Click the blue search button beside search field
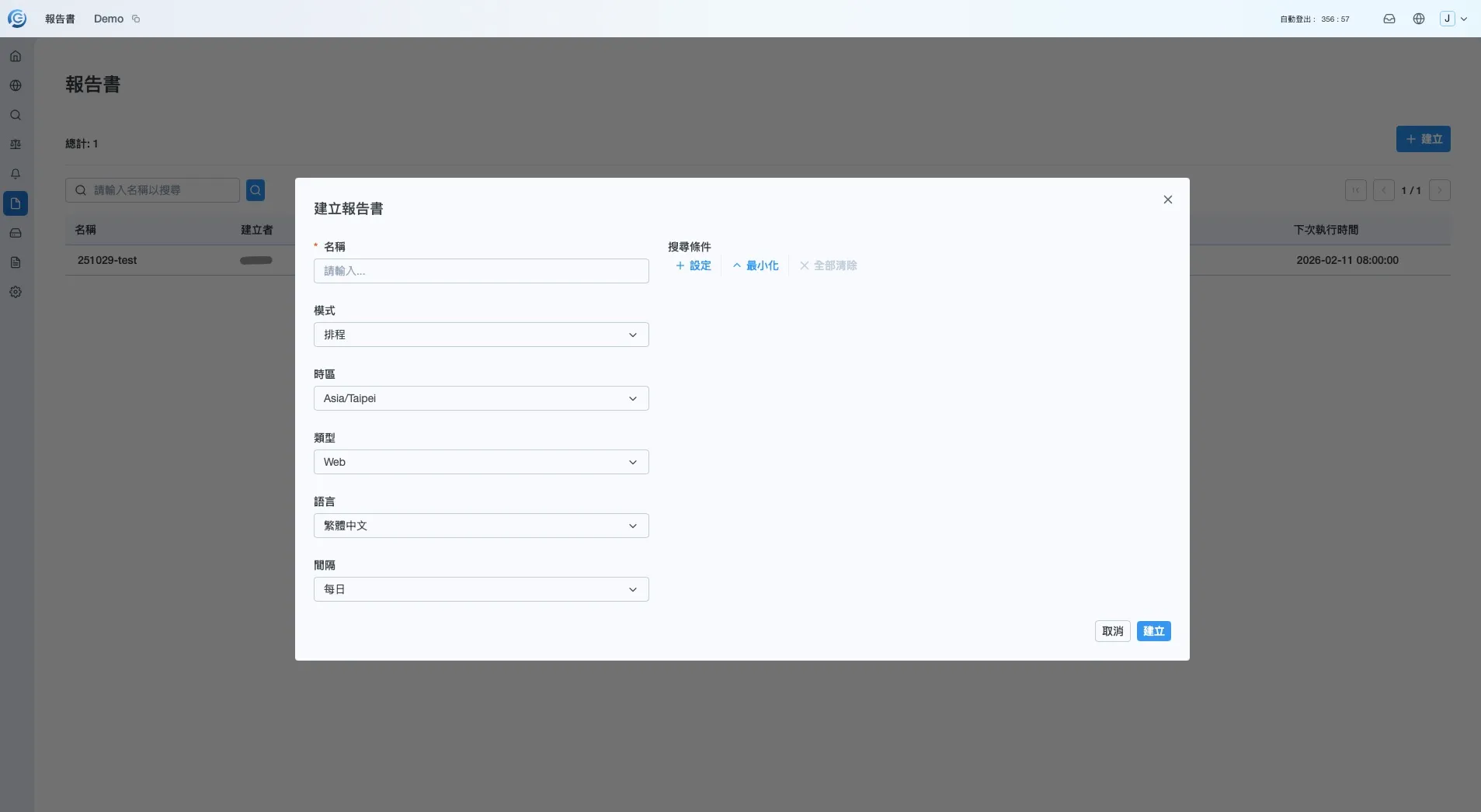 tap(256, 190)
